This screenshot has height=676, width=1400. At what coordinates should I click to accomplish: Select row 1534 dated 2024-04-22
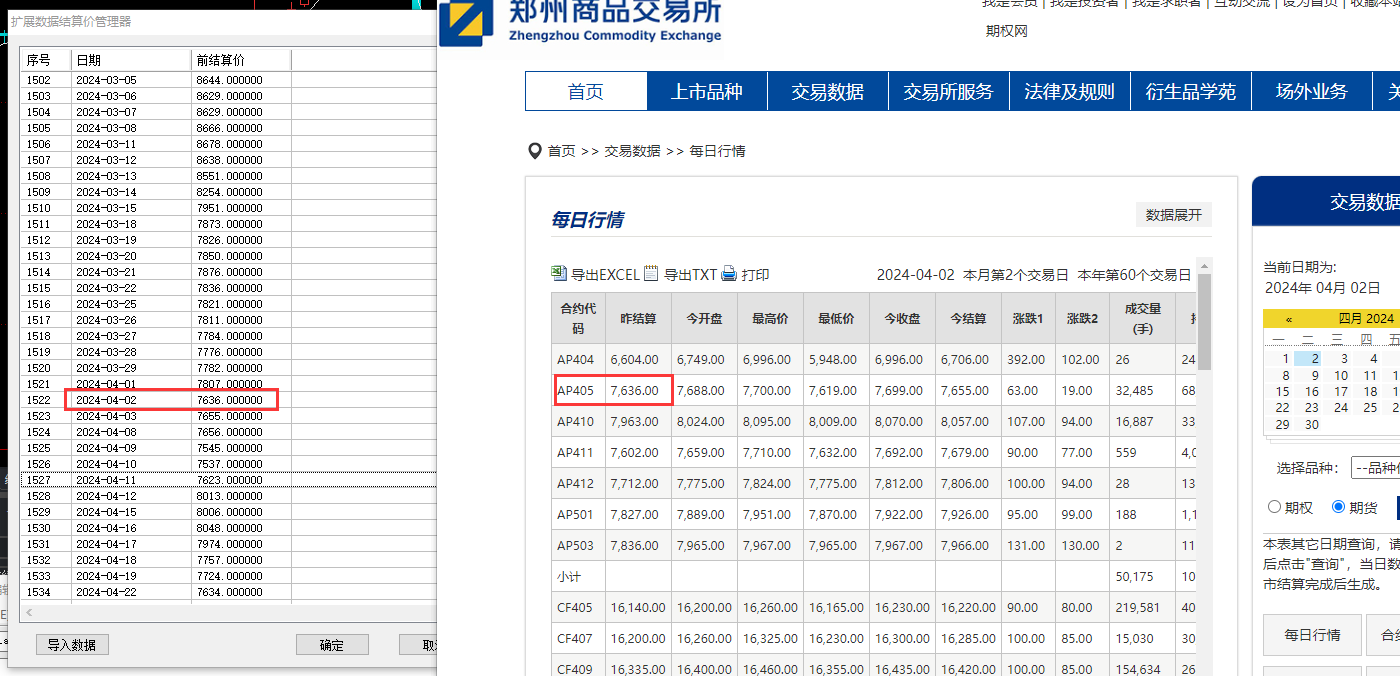(x=230, y=592)
